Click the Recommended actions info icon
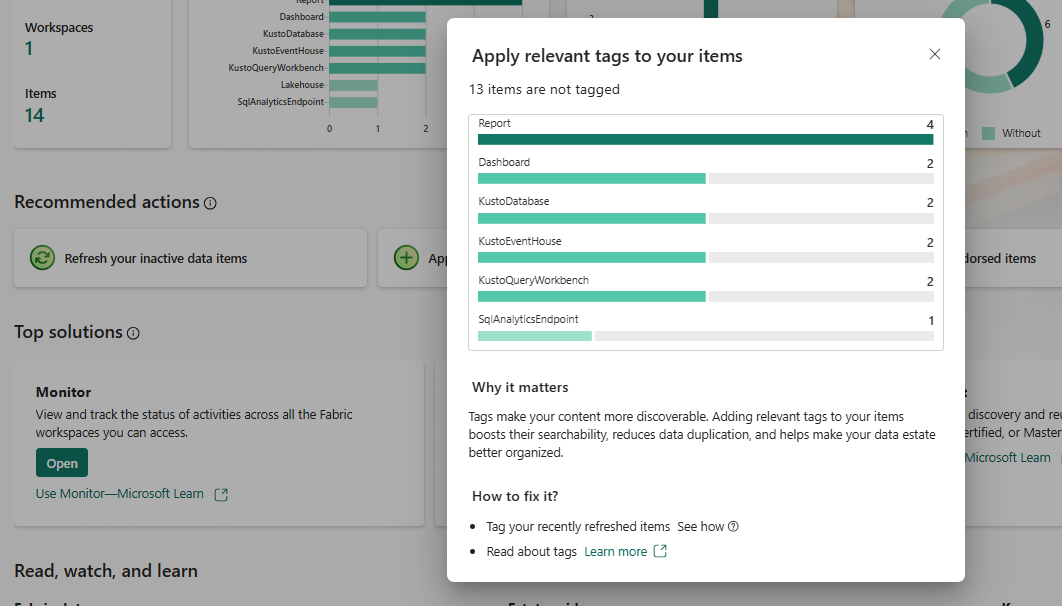This screenshot has width=1062, height=606. pyautogui.click(x=210, y=203)
